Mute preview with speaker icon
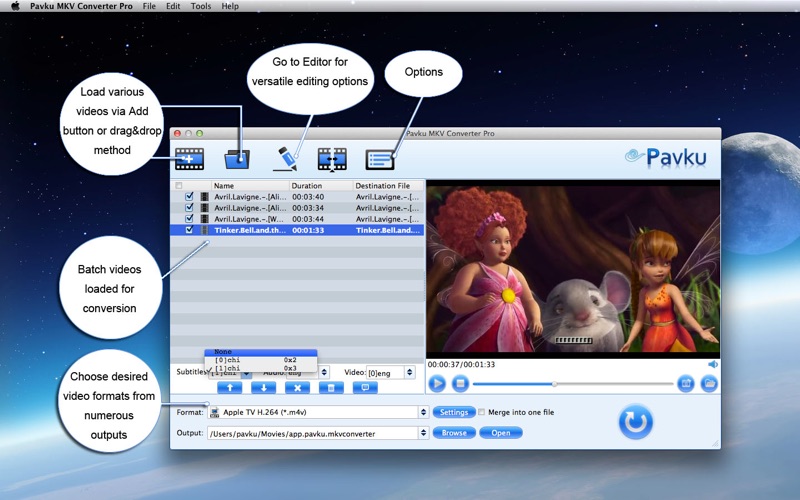Viewport: 800px width, 500px height. pos(713,364)
